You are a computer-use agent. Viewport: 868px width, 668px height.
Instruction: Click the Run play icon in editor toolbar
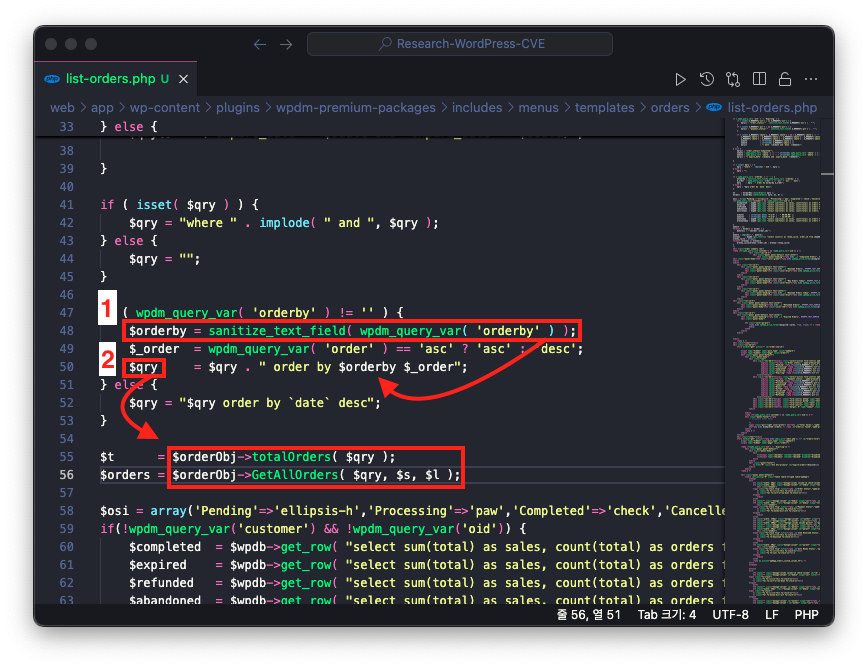tap(680, 80)
